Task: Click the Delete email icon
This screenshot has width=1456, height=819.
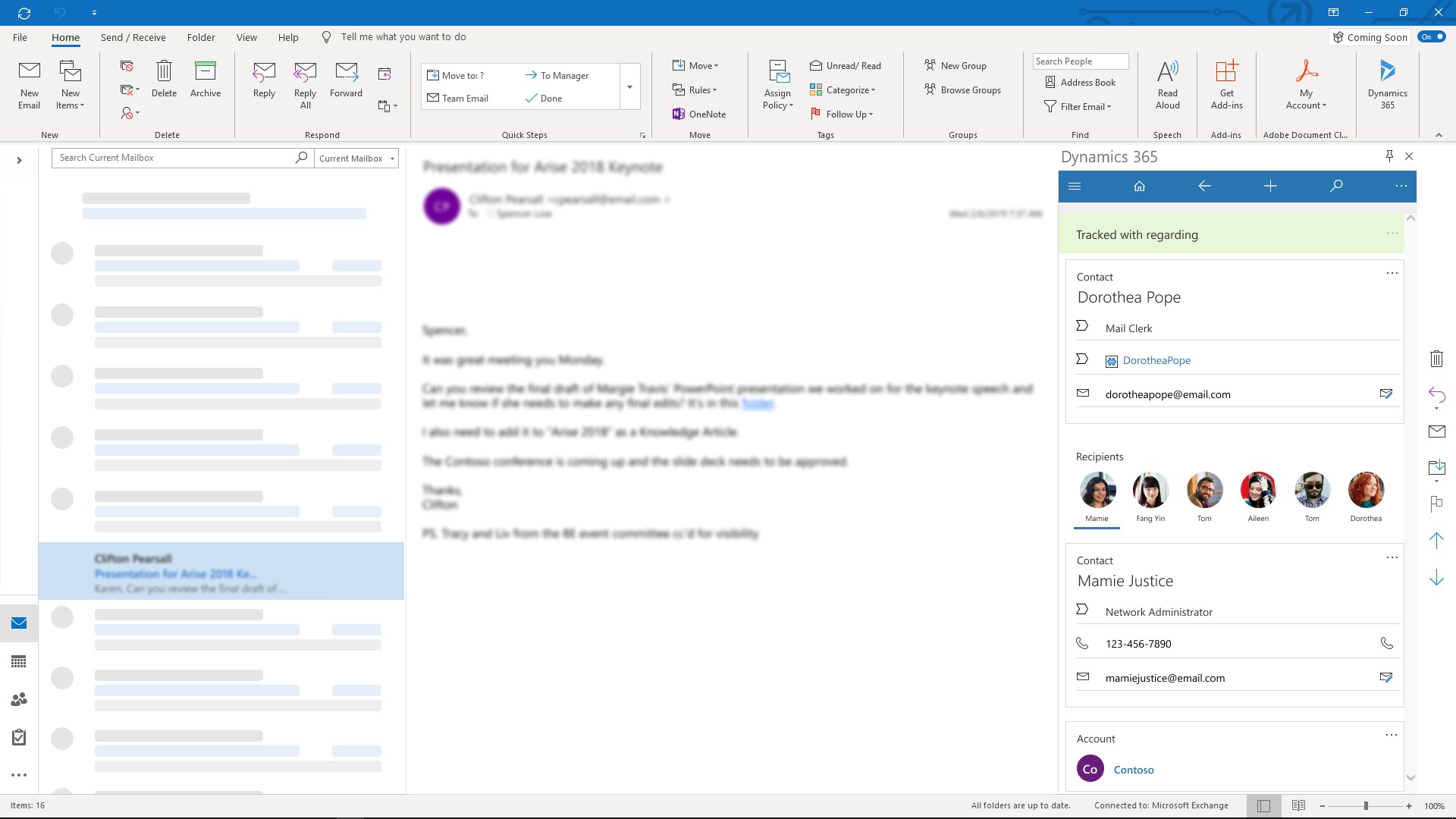Action: point(164,80)
